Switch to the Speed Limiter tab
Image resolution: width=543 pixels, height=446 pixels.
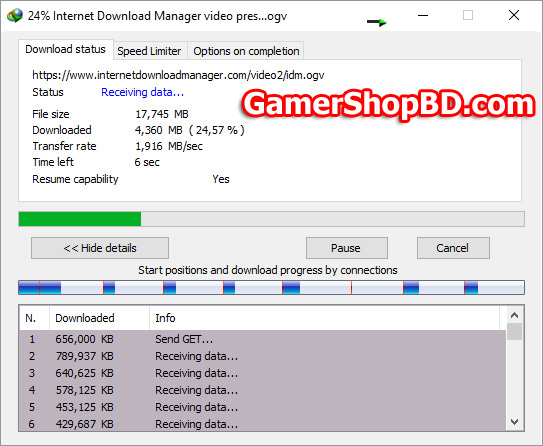click(x=149, y=51)
